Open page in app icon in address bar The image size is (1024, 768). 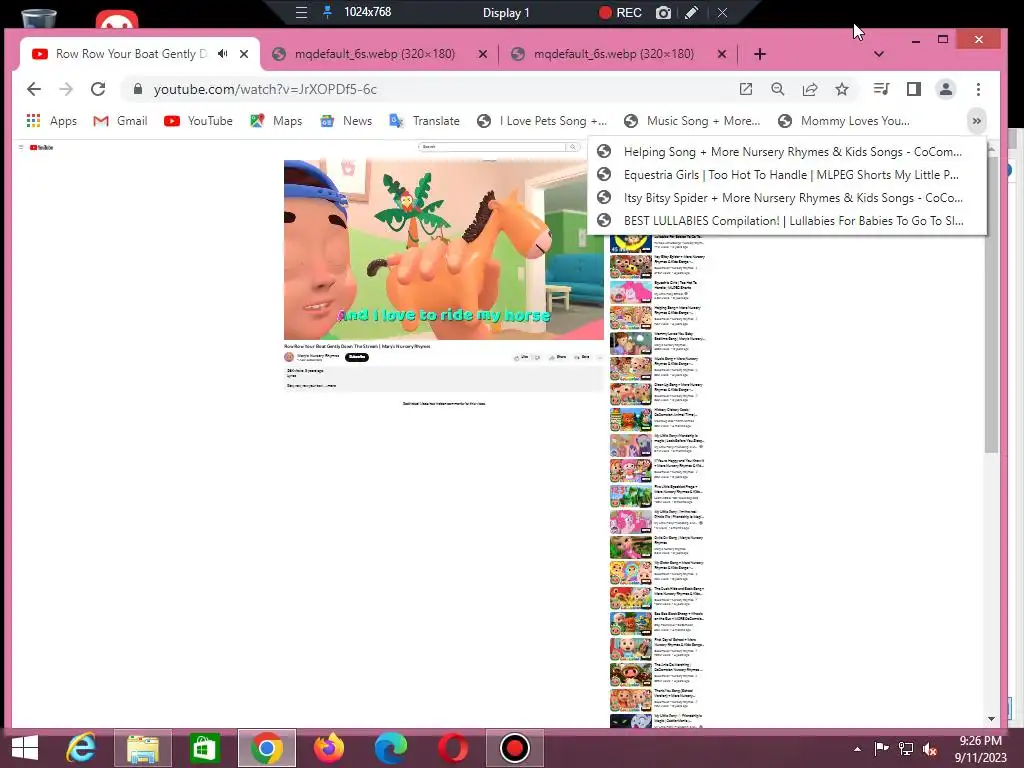pyautogui.click(x=745, y=89)
